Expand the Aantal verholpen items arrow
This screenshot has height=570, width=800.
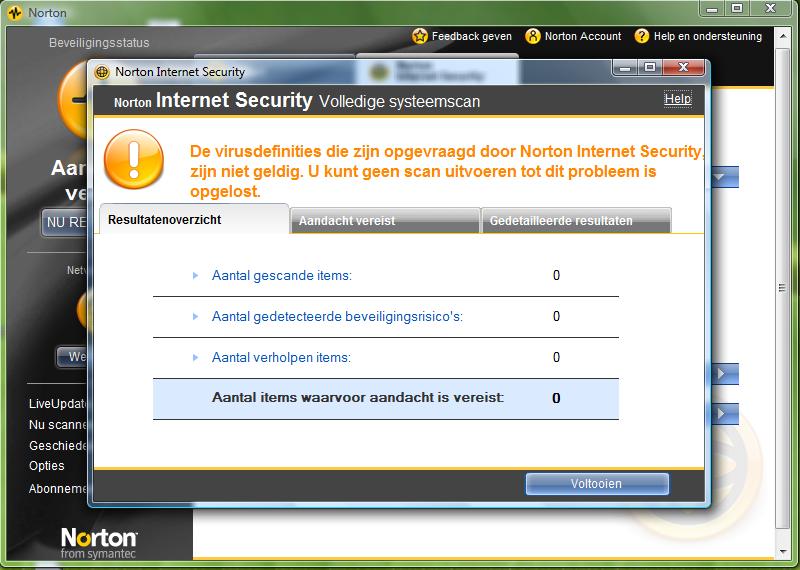coord(195,357)
